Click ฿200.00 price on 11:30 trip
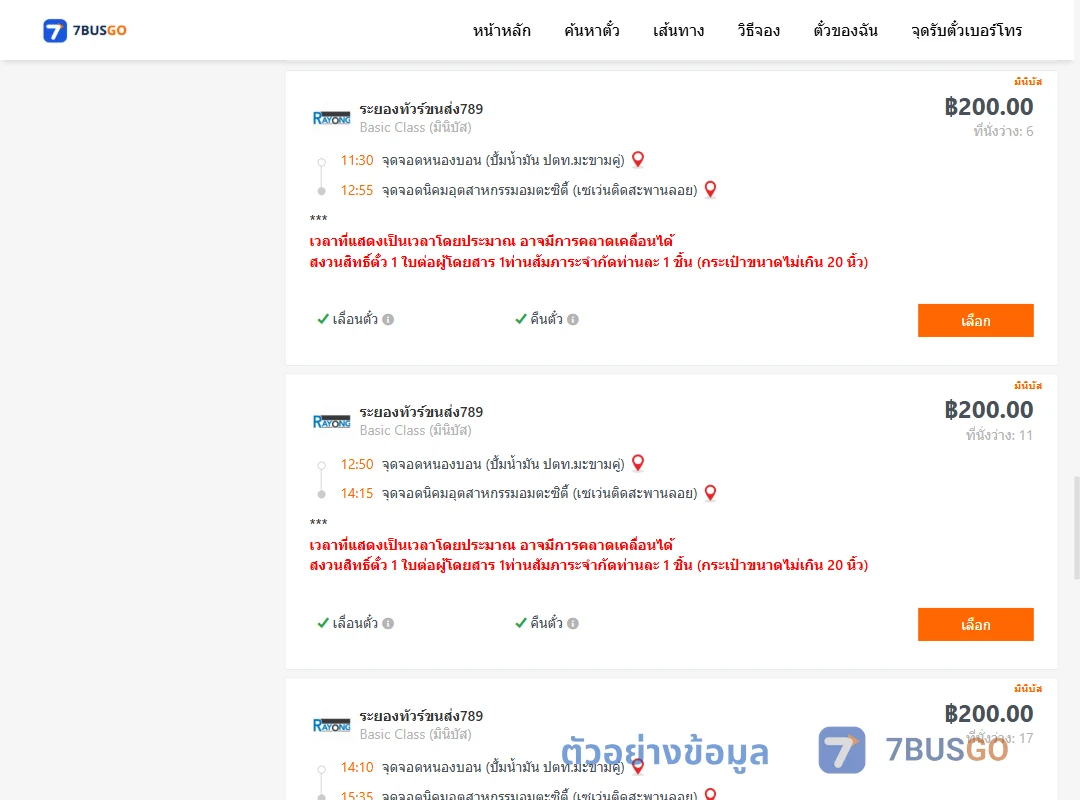 click(x=989, y=107)
